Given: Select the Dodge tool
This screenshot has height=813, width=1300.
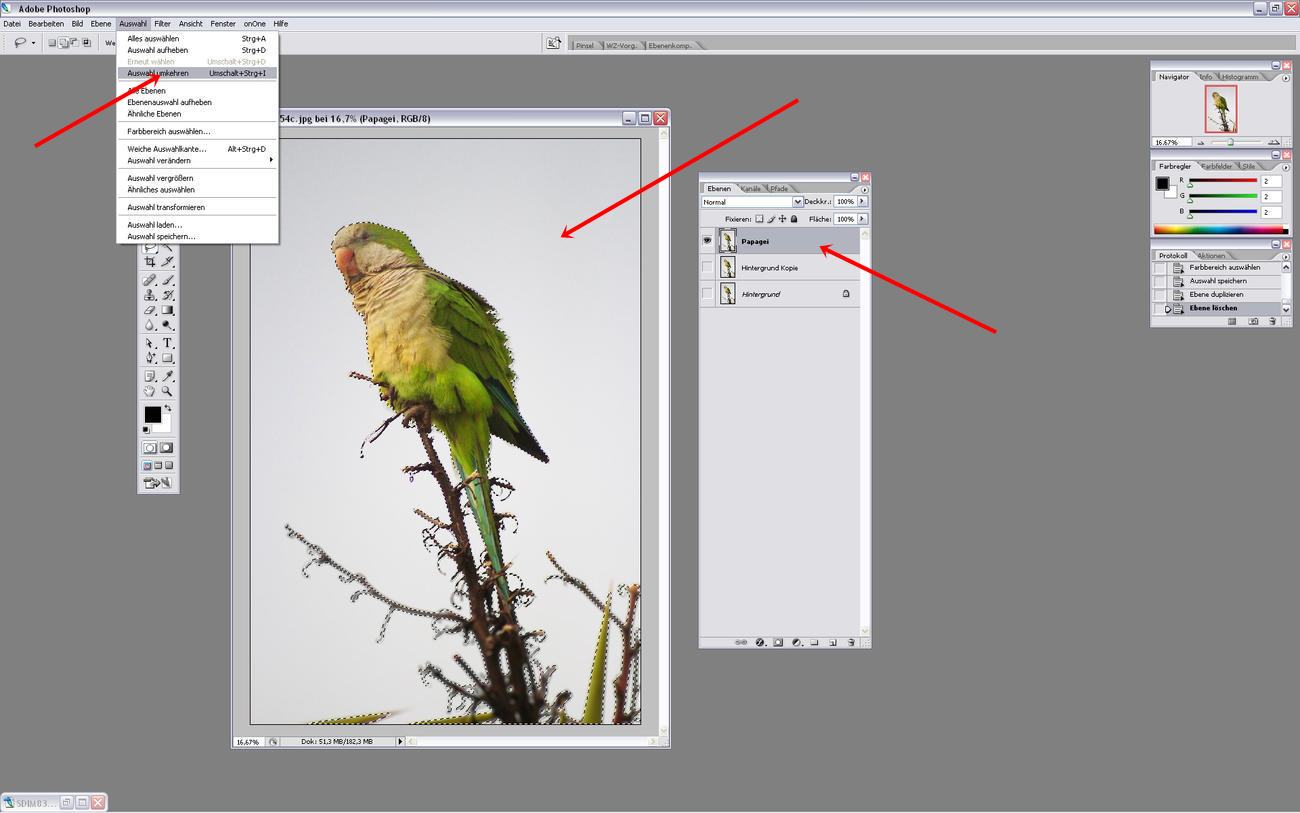Looking at the screenshot, I should coord(167,325).
